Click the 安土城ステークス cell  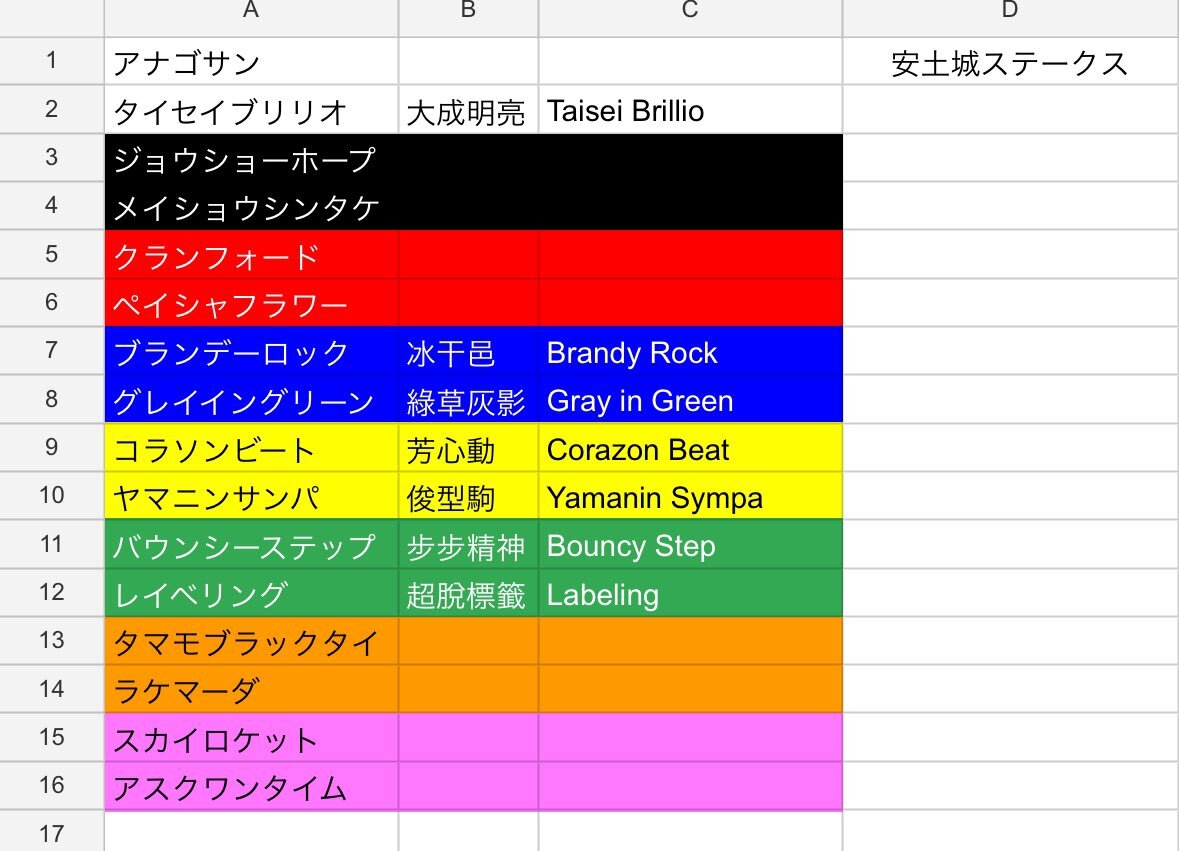pos(1011,61)
